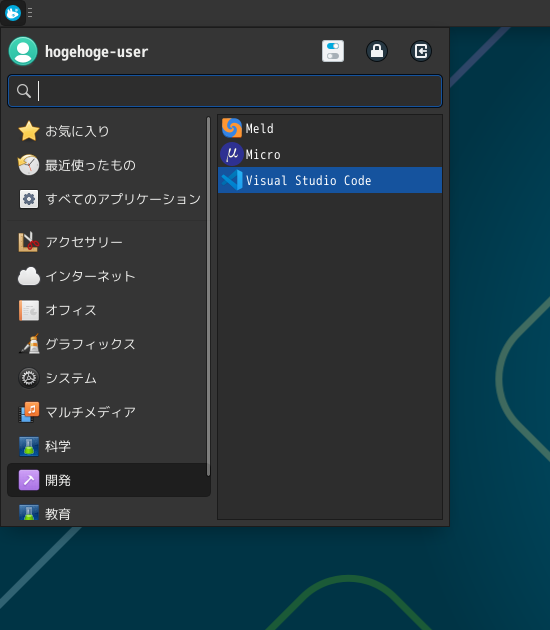Choose the オフィス category

[x=107, y=310]
